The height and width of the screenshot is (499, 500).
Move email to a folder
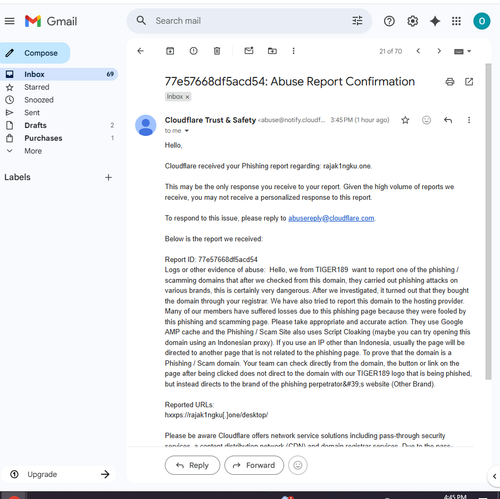pyautogui.click(x=272, y=51)
